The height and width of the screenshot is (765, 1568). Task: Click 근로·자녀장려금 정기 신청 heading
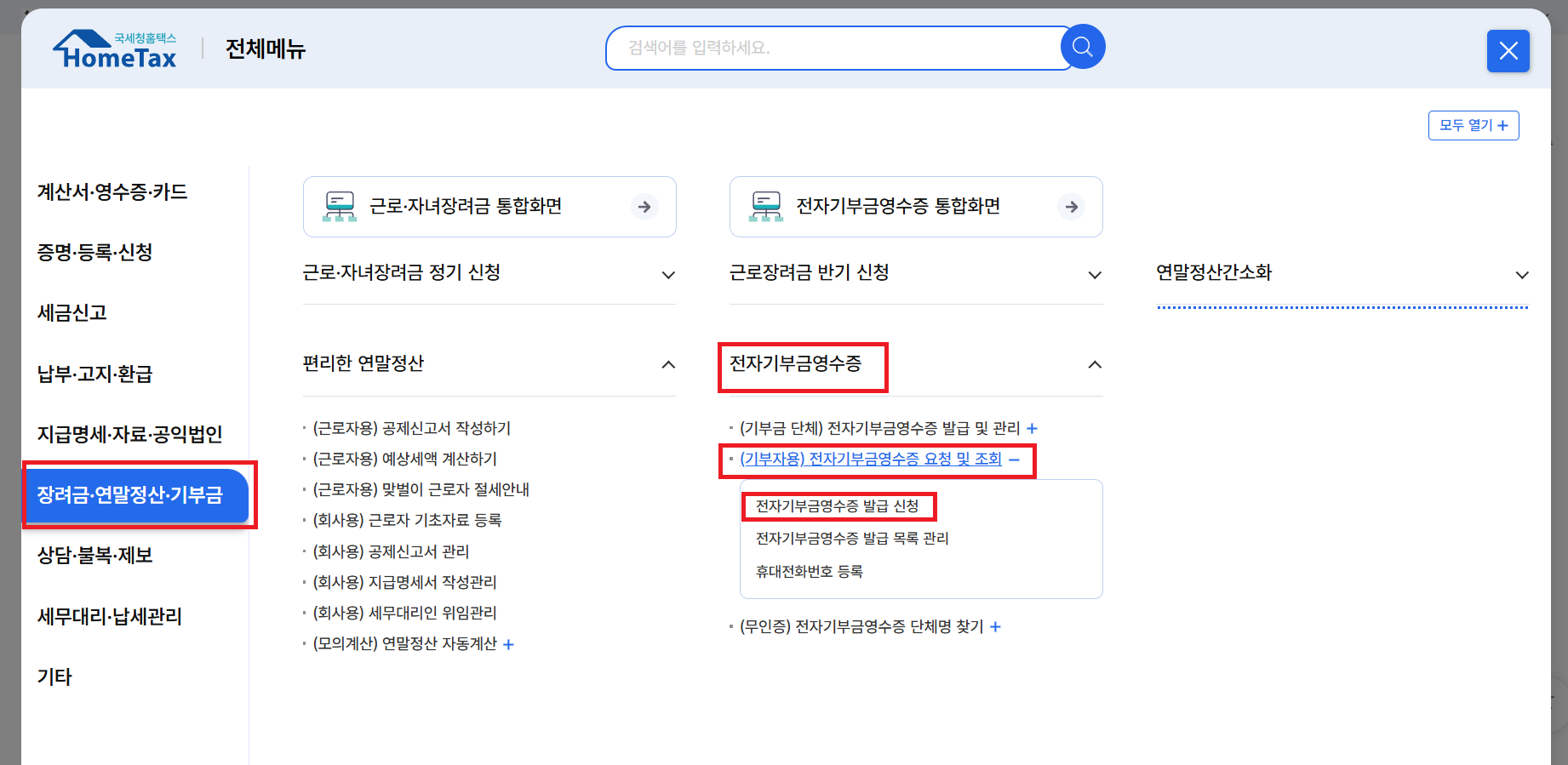pyautogui.click(x=402, y=272)
